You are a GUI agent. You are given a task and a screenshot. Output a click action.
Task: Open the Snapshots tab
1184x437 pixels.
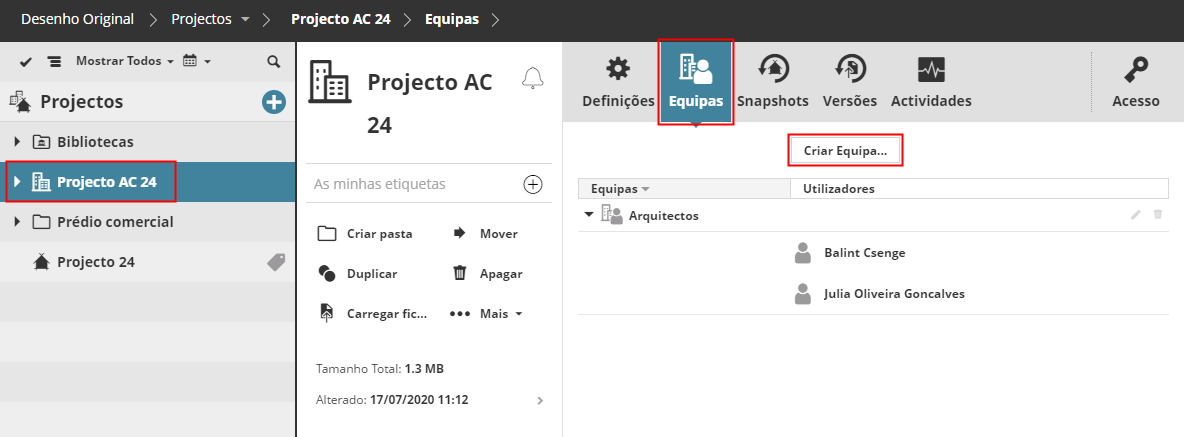point(772,82)
